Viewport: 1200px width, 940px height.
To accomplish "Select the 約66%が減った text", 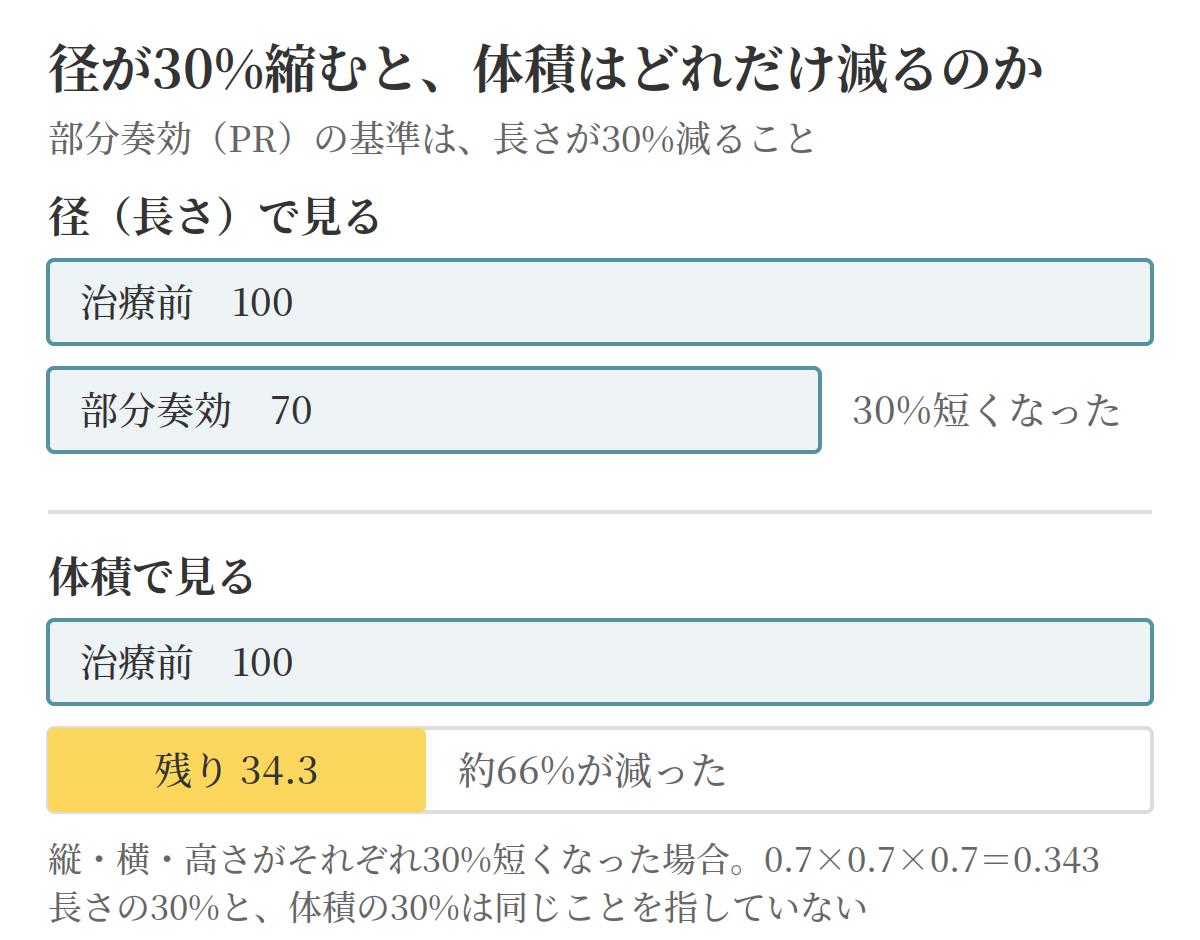I will [592, 771].
